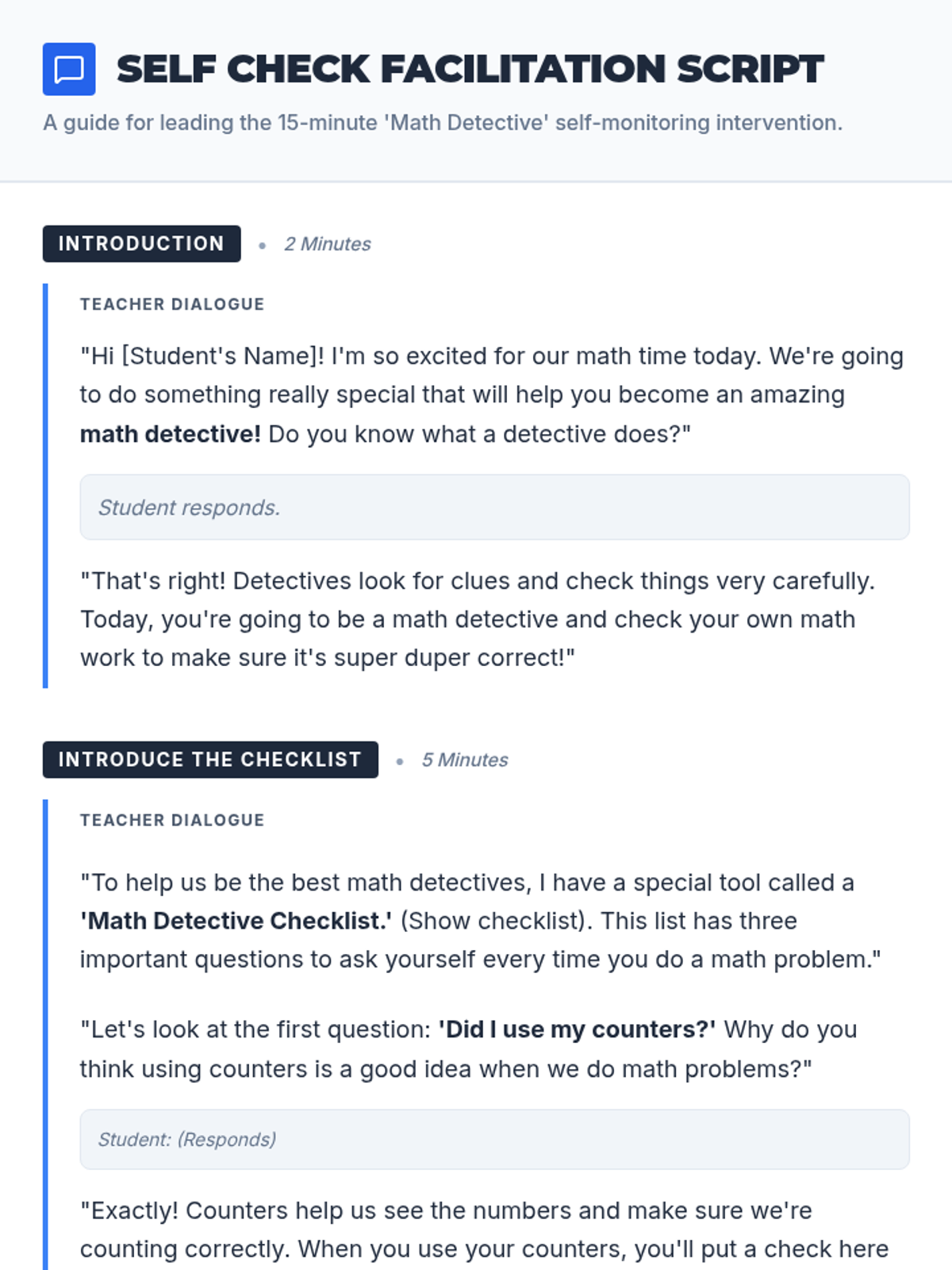Click the bold 'Math Detective Checklist.' text
This screenshot has height=1270, width=952.
point(236,921)
